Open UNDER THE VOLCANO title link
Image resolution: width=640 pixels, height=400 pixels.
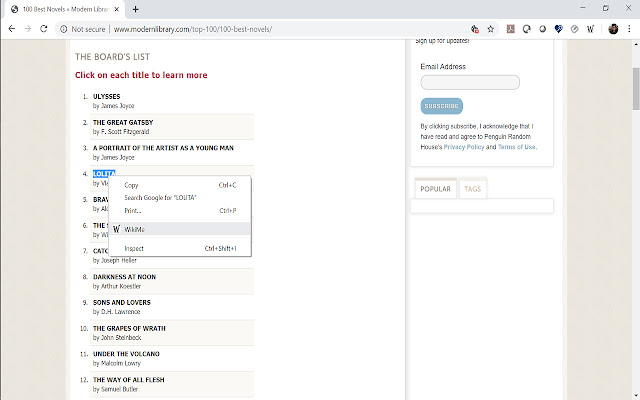coord(126,354)
